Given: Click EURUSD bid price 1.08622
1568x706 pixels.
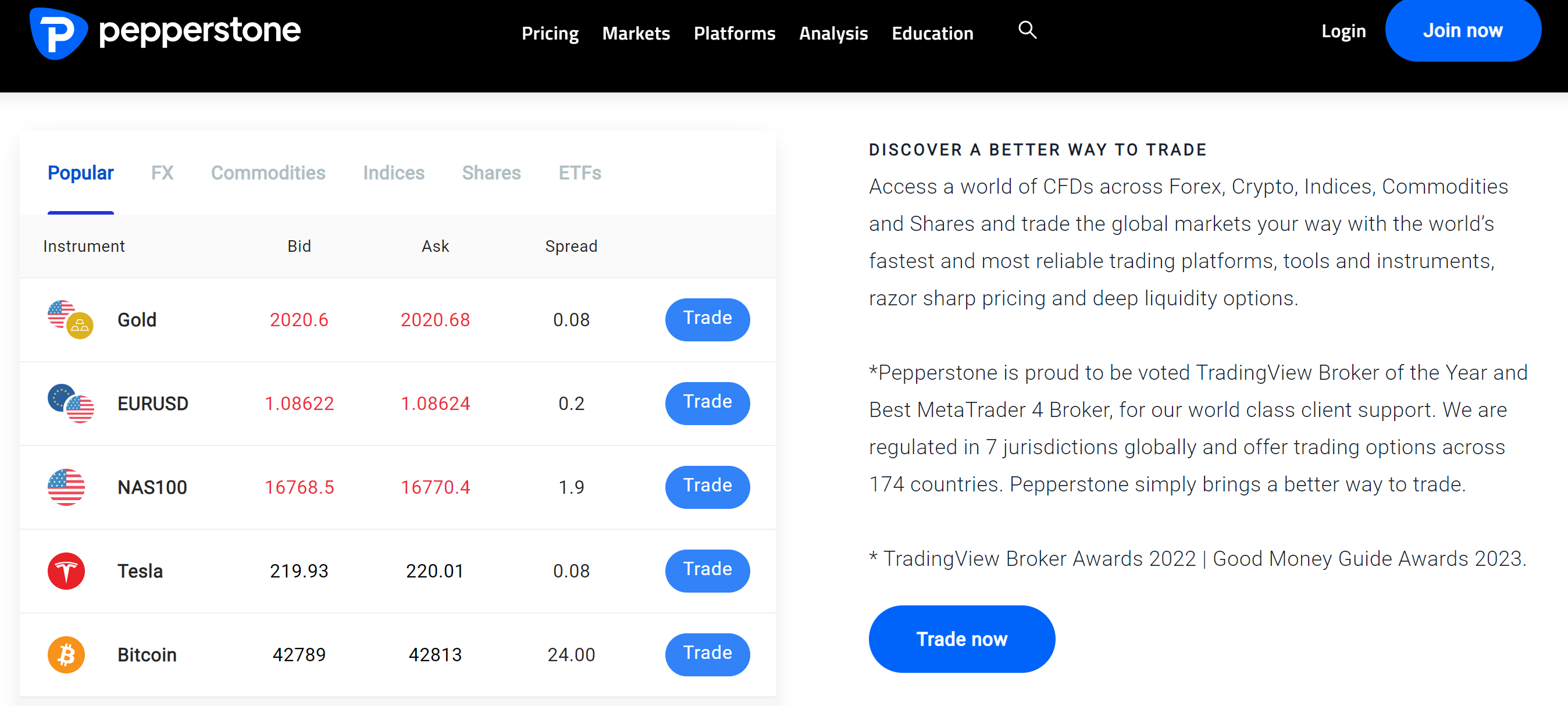Looking at the screenshot, I should [299, 403].
